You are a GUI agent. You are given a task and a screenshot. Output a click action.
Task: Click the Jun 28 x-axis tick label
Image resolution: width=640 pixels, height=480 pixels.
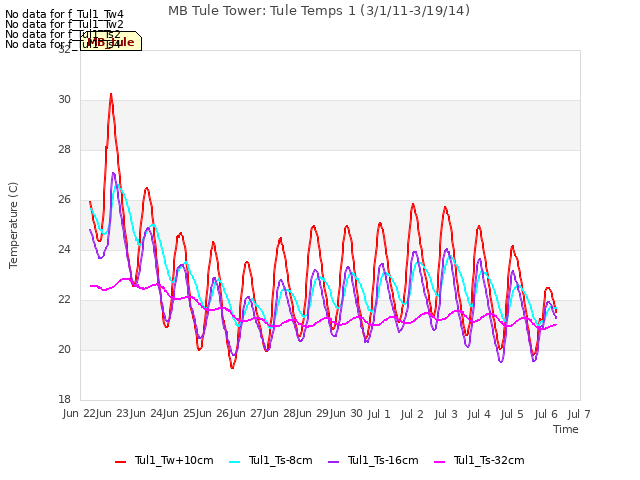280,414
